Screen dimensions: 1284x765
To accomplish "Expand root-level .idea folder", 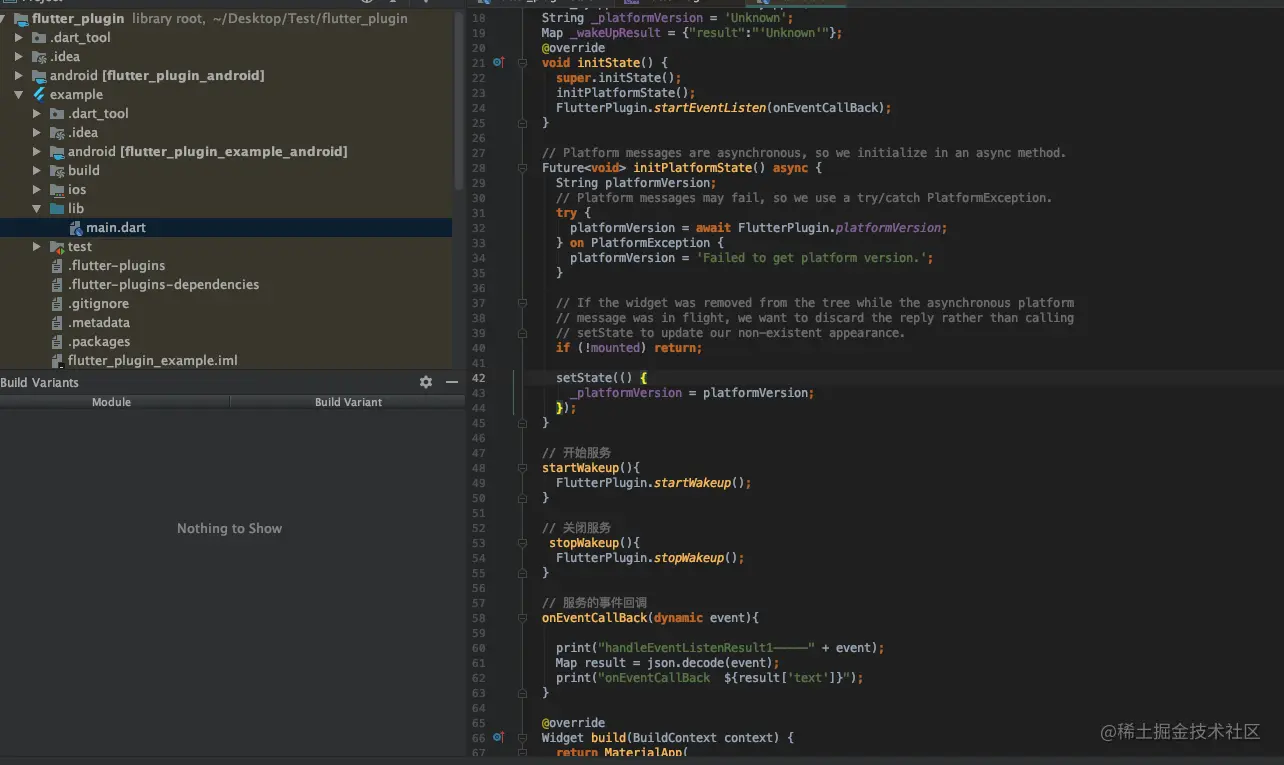I will point(19,56).
